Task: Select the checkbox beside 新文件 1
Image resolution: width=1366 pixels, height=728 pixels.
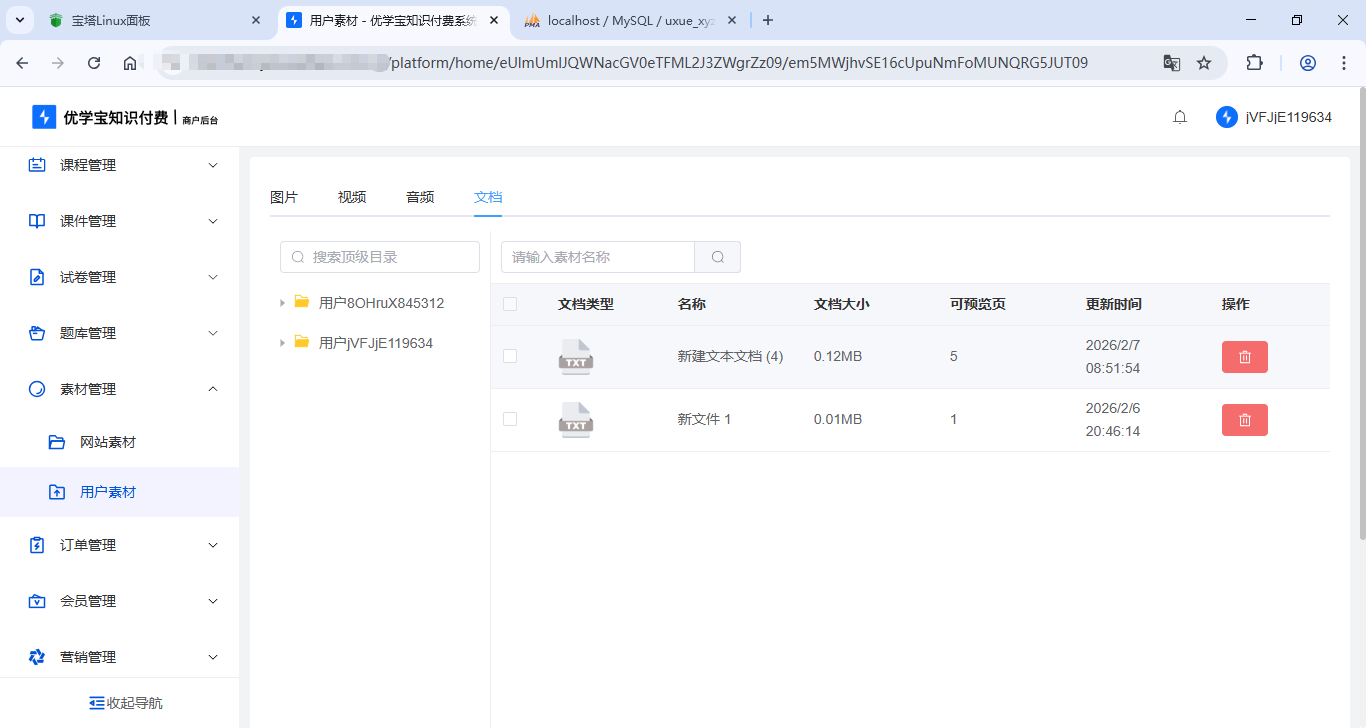Action: [x=510, y=419]
